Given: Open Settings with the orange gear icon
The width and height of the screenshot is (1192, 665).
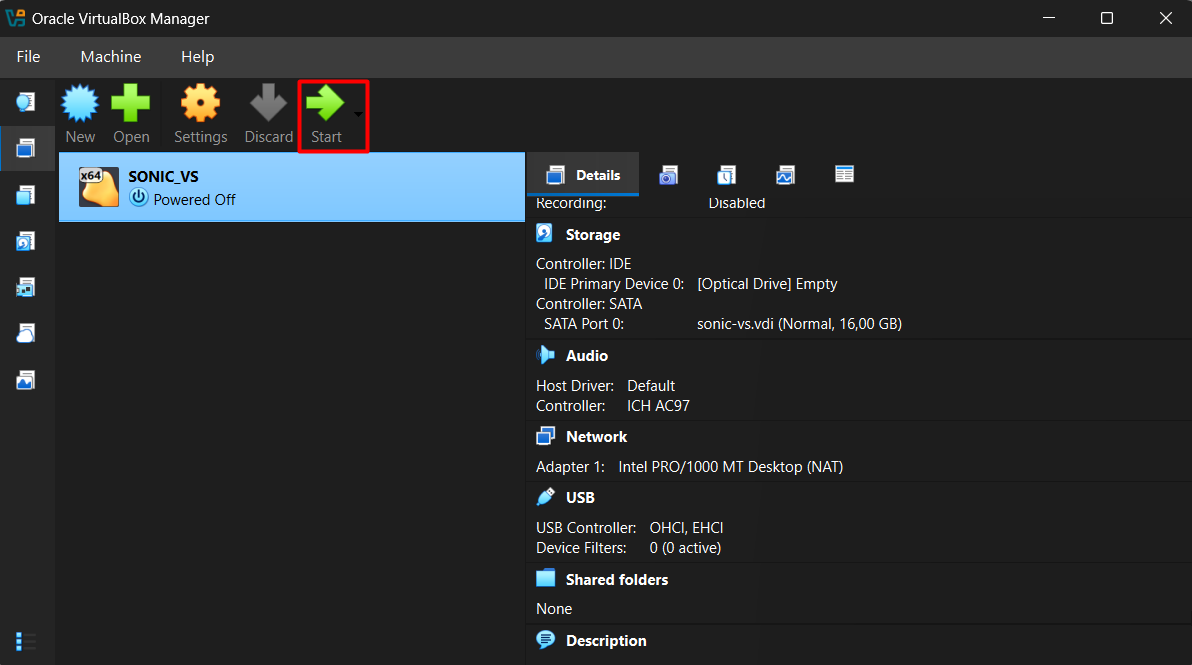Looking at the screenshot, I should pyautogui.click(x=200, y=103).
